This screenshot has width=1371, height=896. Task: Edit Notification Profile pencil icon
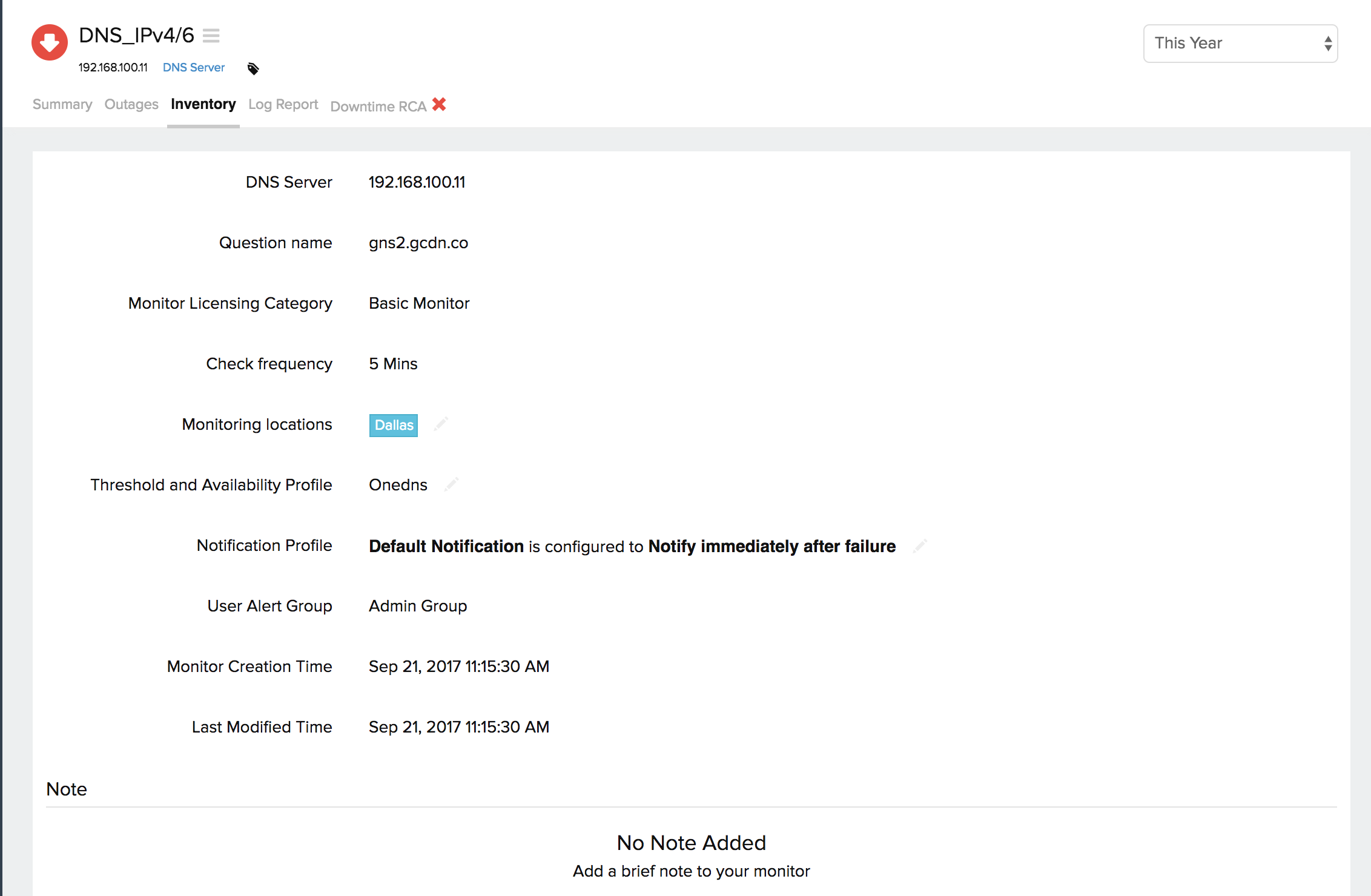click(x=920, y=546)
